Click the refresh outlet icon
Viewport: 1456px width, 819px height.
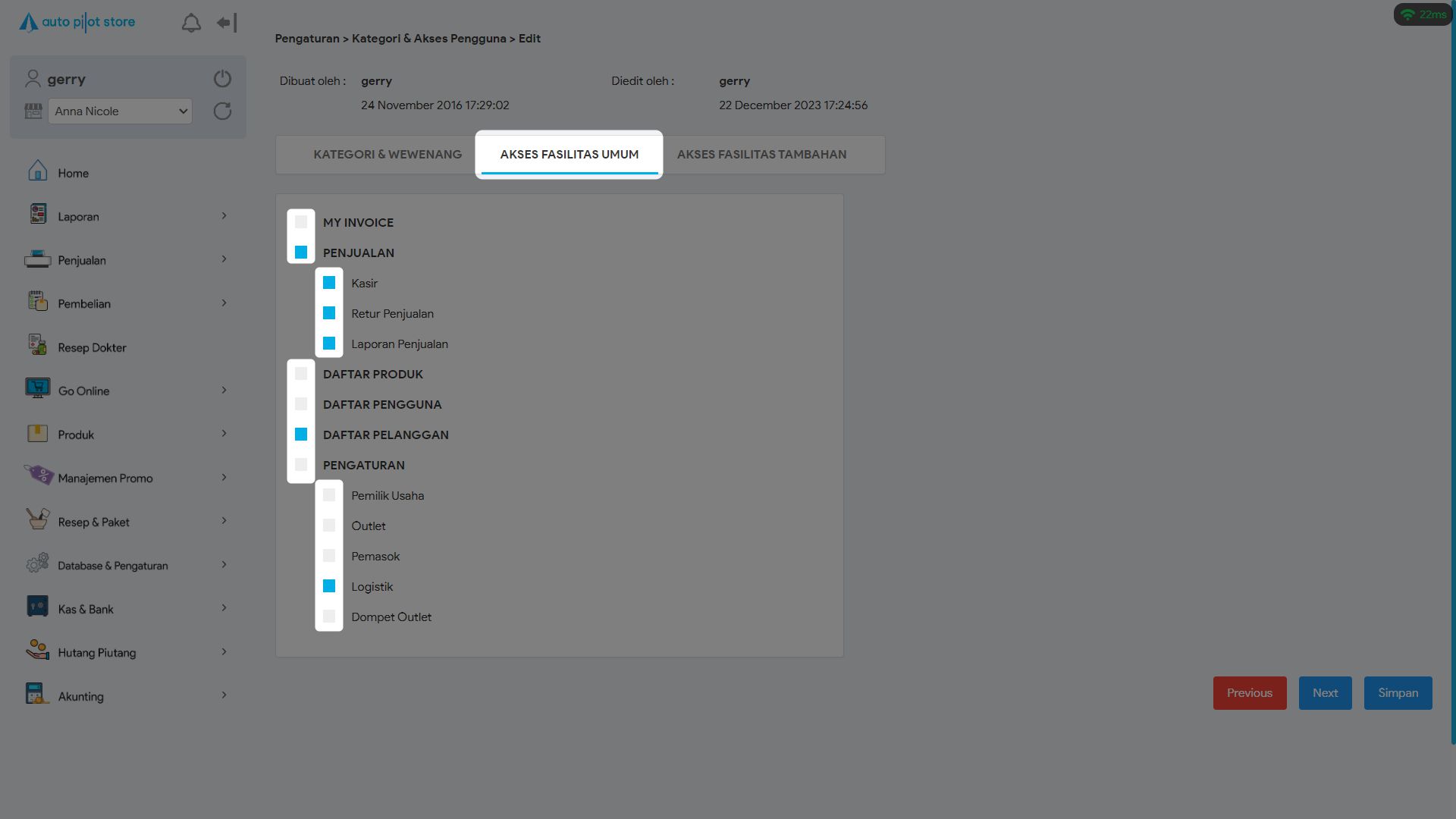coord(222,111)
